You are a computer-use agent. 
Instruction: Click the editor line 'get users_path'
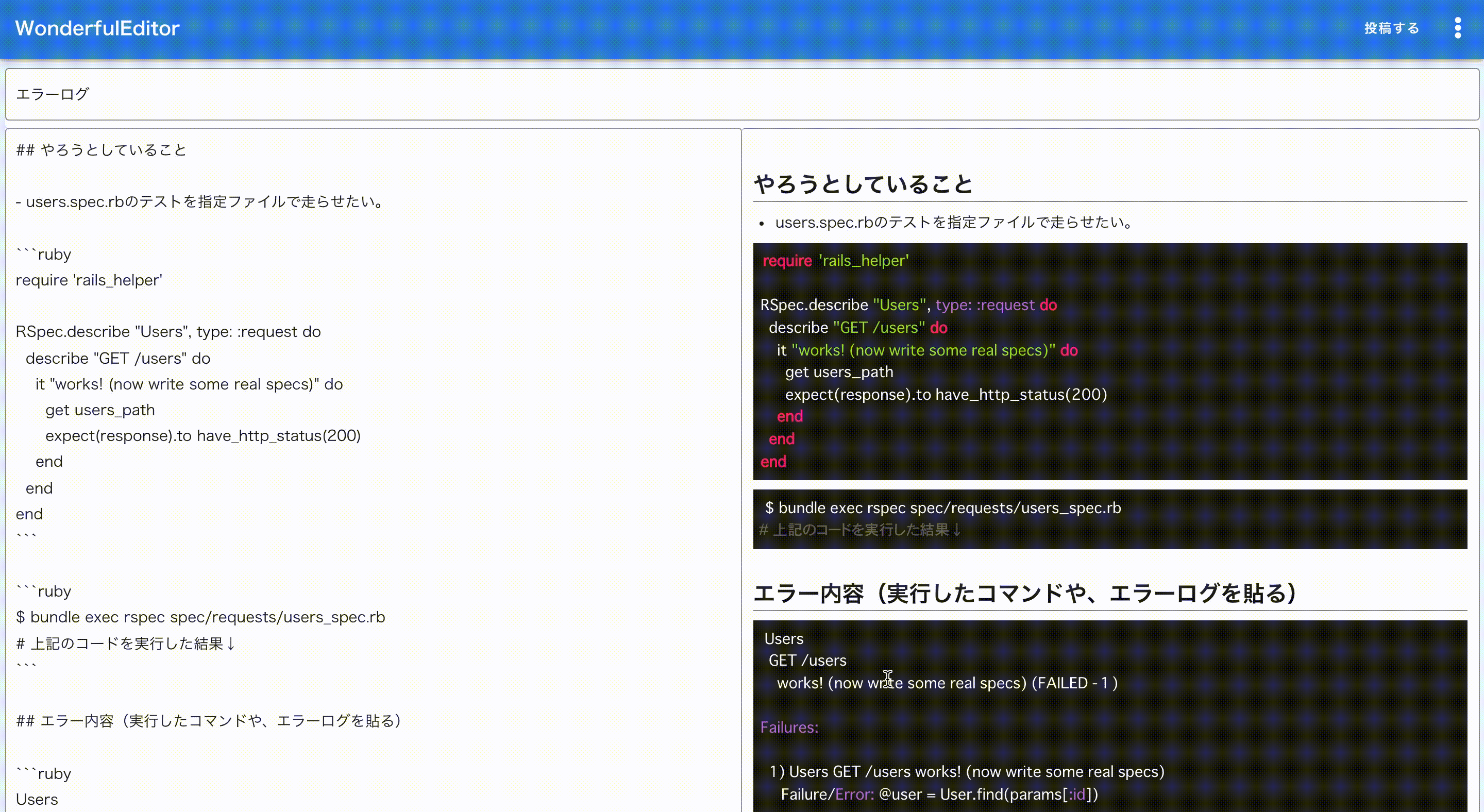click(100, 410)
